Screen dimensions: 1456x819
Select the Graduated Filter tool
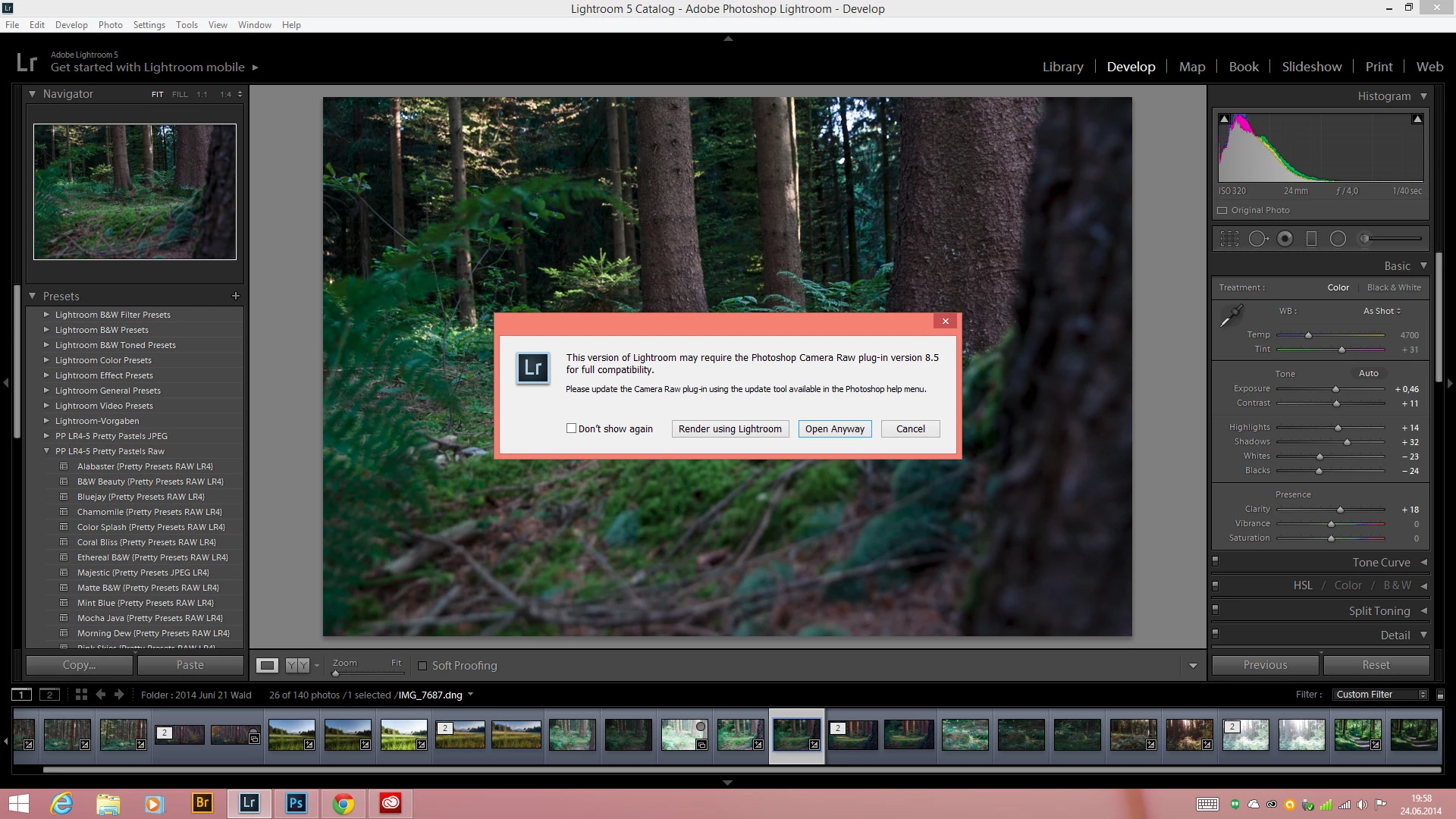tap(1311, 239)
